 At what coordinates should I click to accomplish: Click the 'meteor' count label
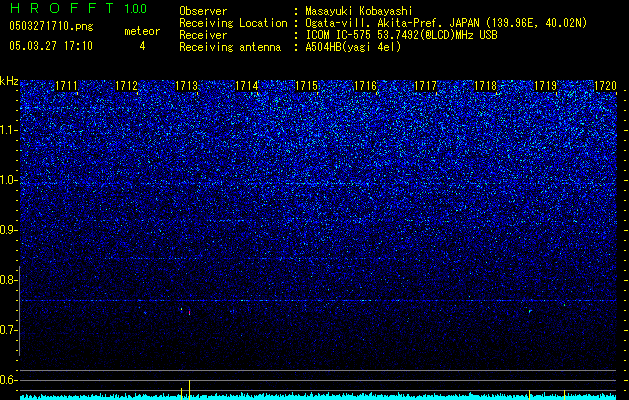click(x=142, y=31)
